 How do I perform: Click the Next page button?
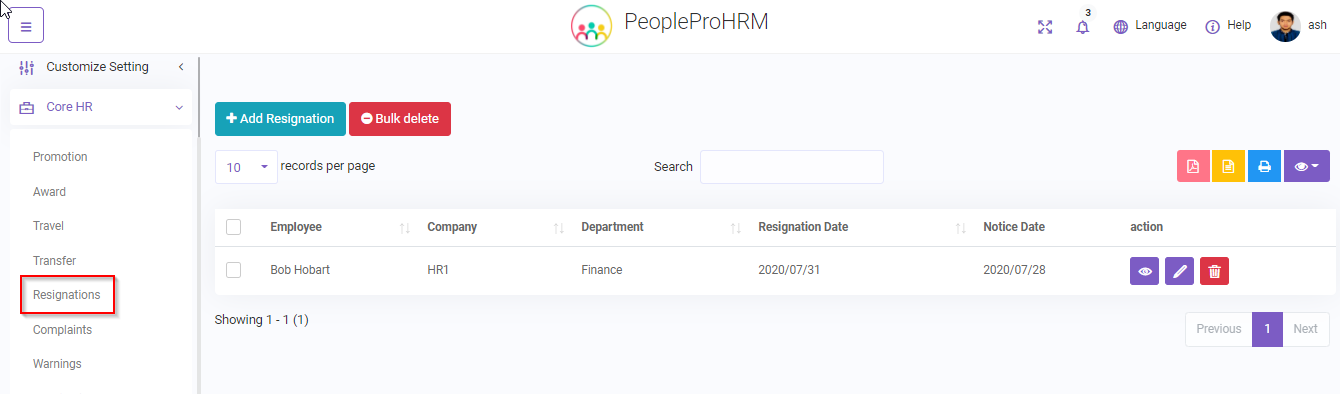tap(1306, 329)
